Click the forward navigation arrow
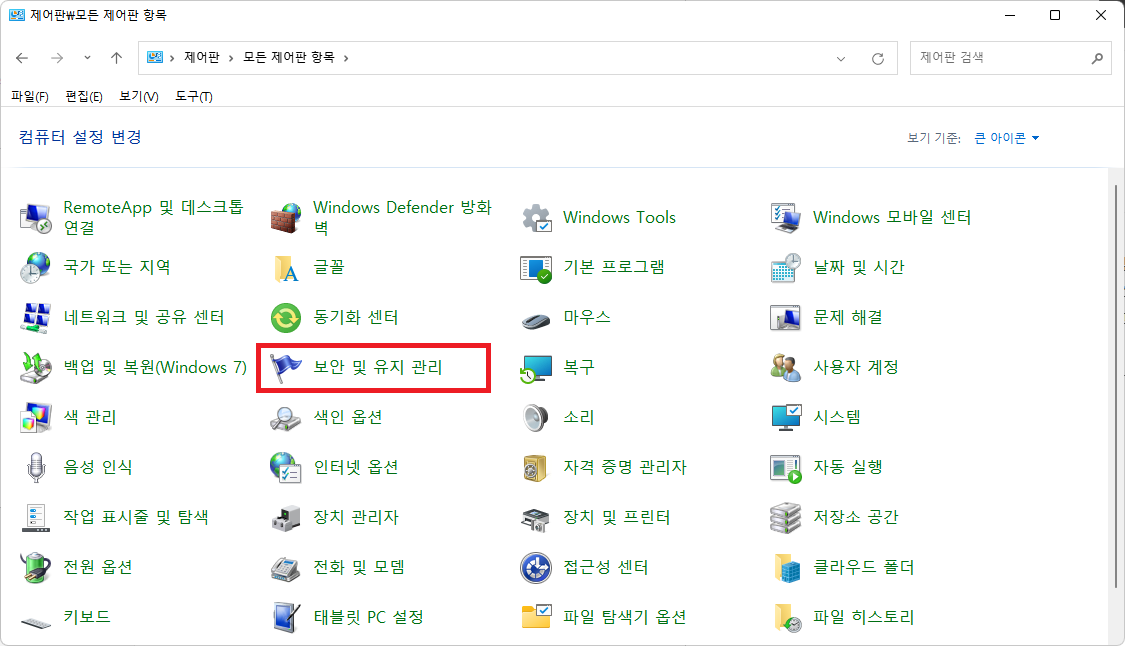 pyautogui.click(x=57, y=58)
